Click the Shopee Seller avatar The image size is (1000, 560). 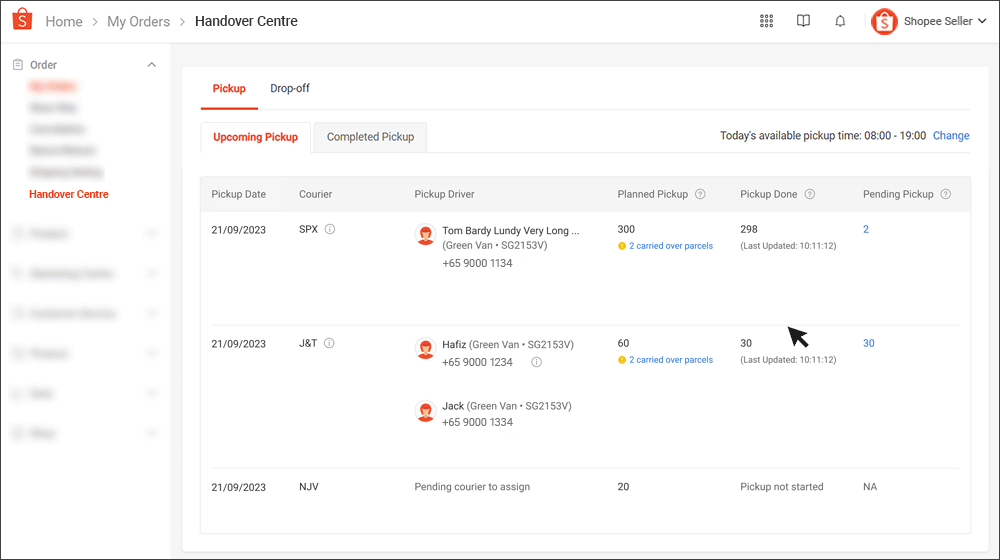[884, 22]
